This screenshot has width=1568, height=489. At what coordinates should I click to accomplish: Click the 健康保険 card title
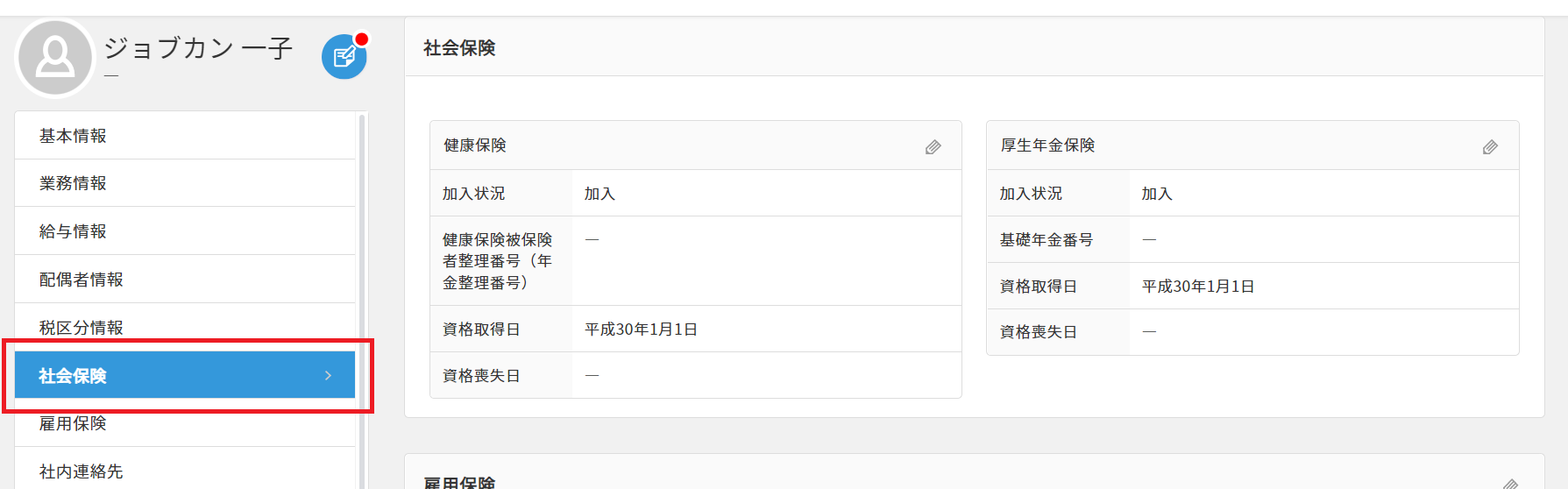tap(474, 145)
